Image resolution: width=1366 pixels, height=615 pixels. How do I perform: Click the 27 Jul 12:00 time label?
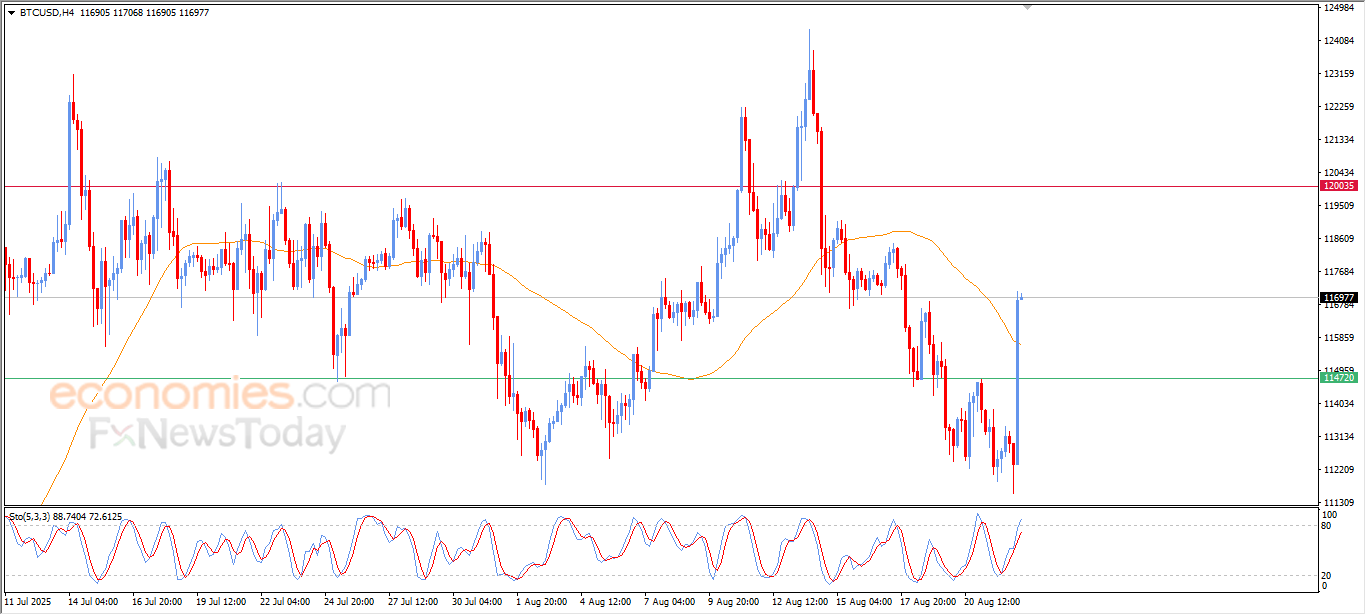point(413,602)
